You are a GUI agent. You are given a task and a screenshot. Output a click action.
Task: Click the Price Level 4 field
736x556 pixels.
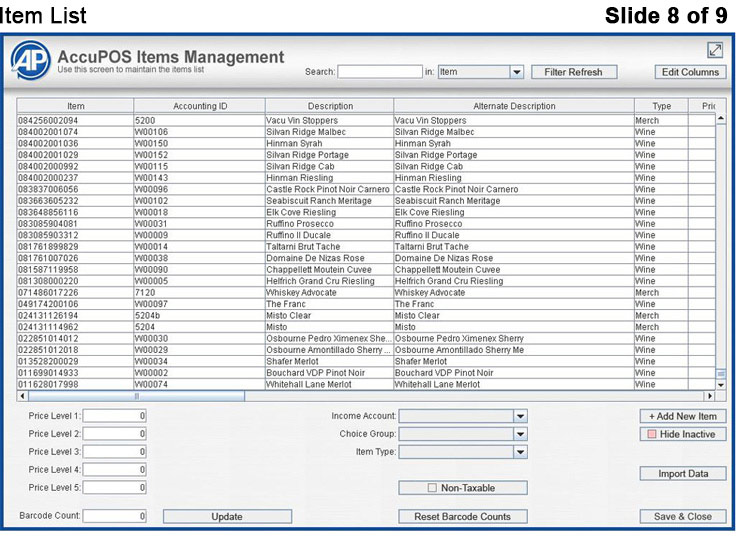(x=115, y=470)
